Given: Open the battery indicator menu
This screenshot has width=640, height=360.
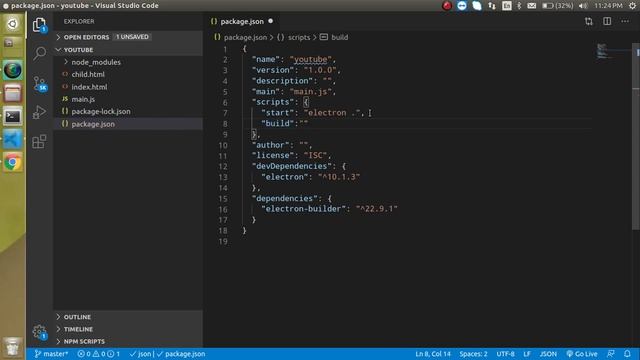Looking at the screenshot, I should tap(558, 6).
